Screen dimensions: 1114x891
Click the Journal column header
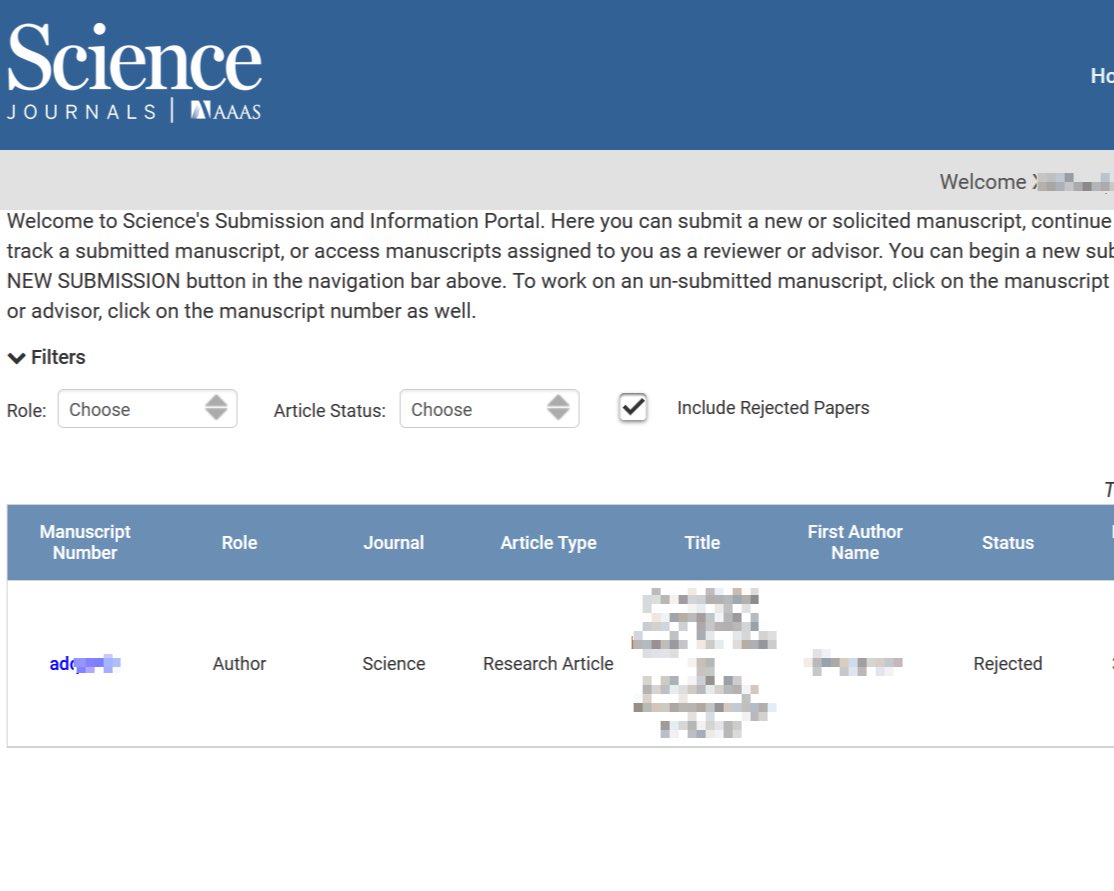(394, 543)
